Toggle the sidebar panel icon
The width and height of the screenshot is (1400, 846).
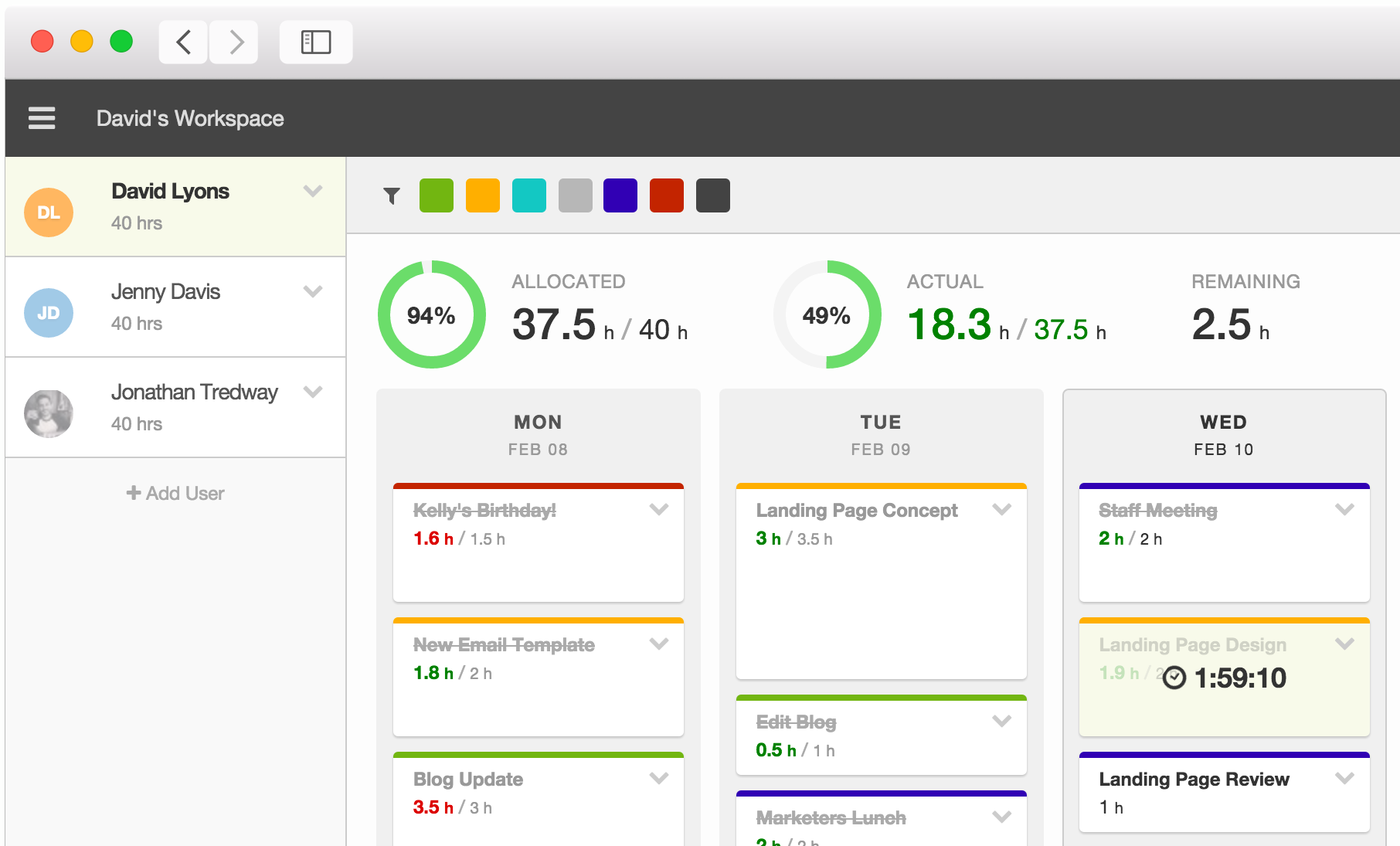click(316, 42)
